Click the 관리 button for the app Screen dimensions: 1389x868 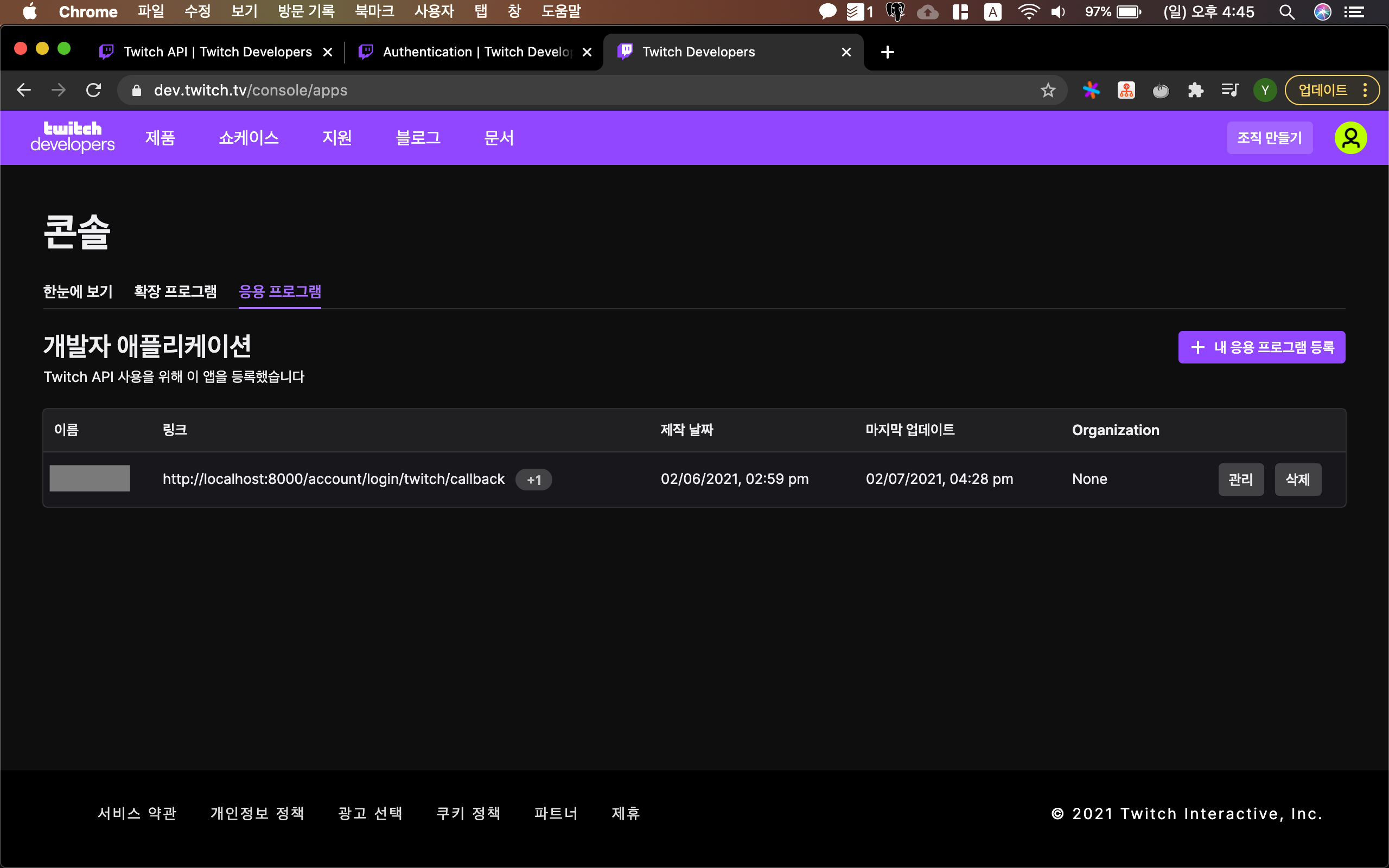coord(1240,480)
